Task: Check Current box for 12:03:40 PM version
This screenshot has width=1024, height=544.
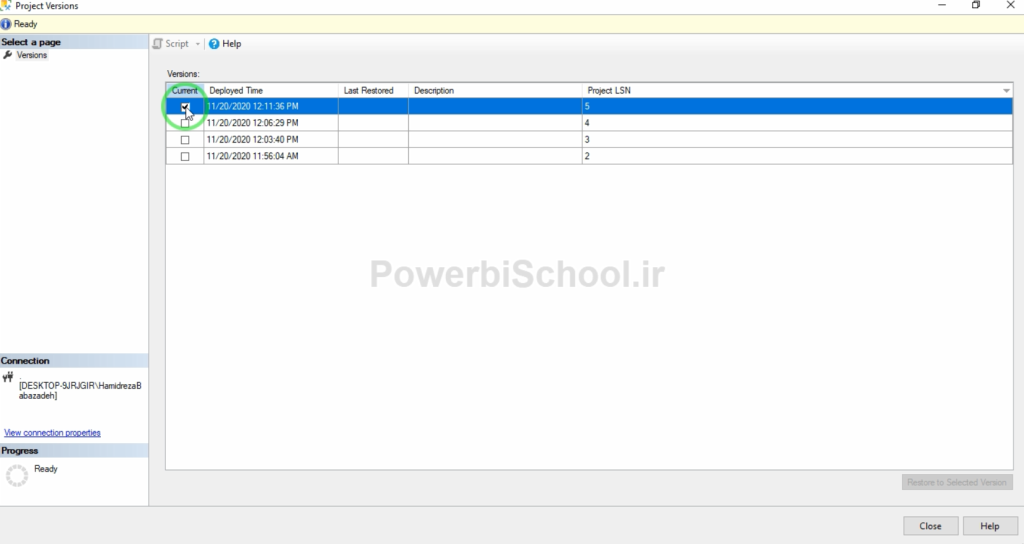Action: (x=185, y=140)
